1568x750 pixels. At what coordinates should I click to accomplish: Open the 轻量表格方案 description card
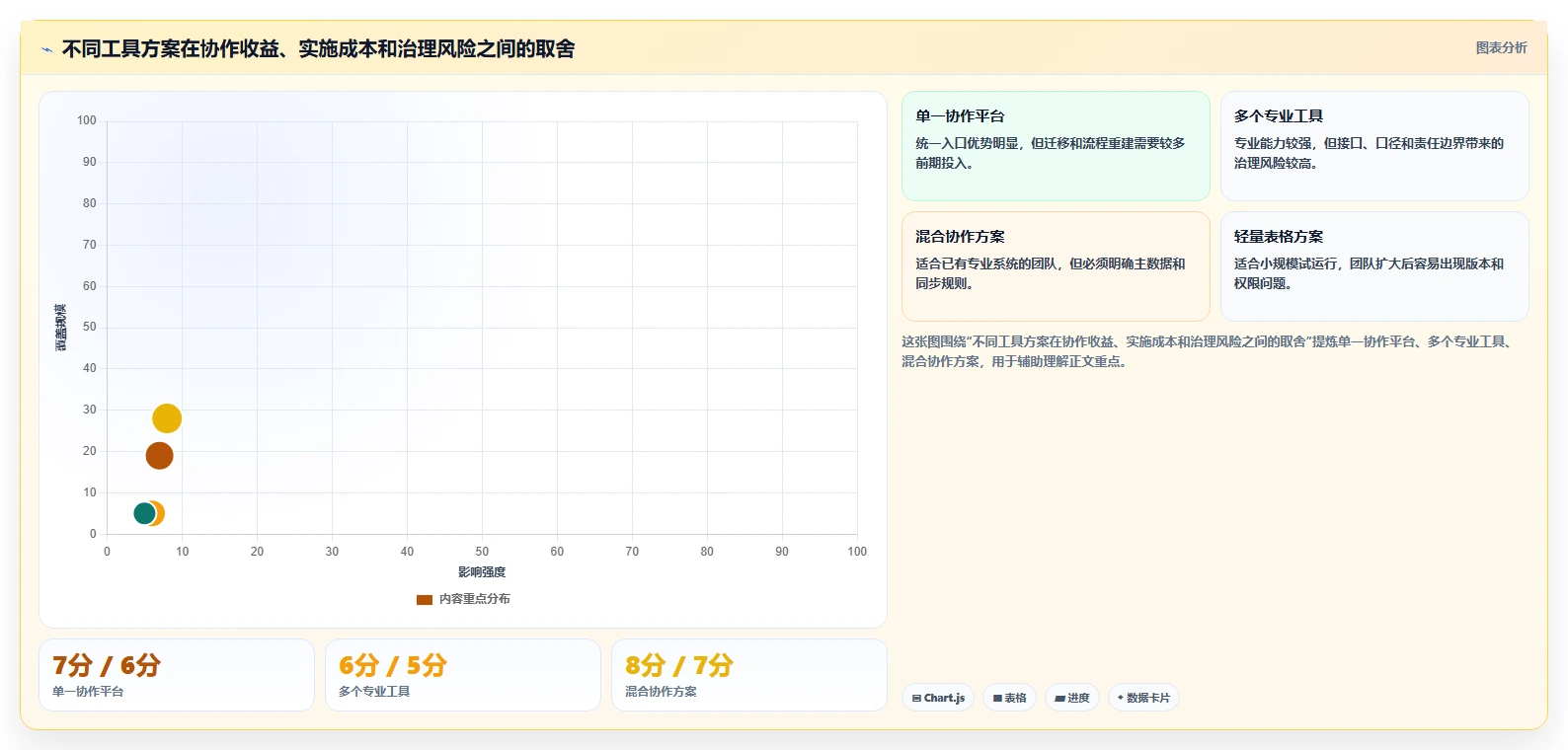tap(1374, 266)
